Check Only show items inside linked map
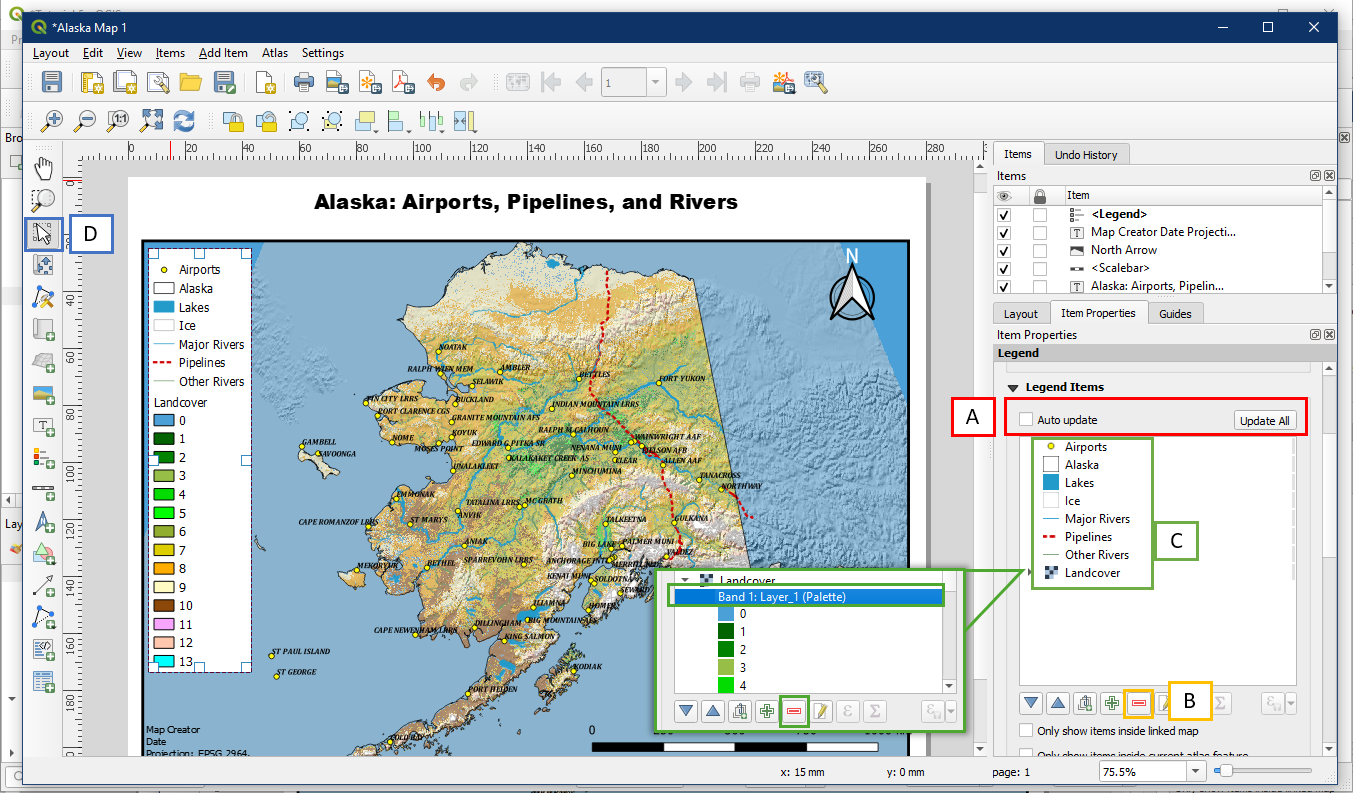1353x793 pixels. click(1026, 731)
